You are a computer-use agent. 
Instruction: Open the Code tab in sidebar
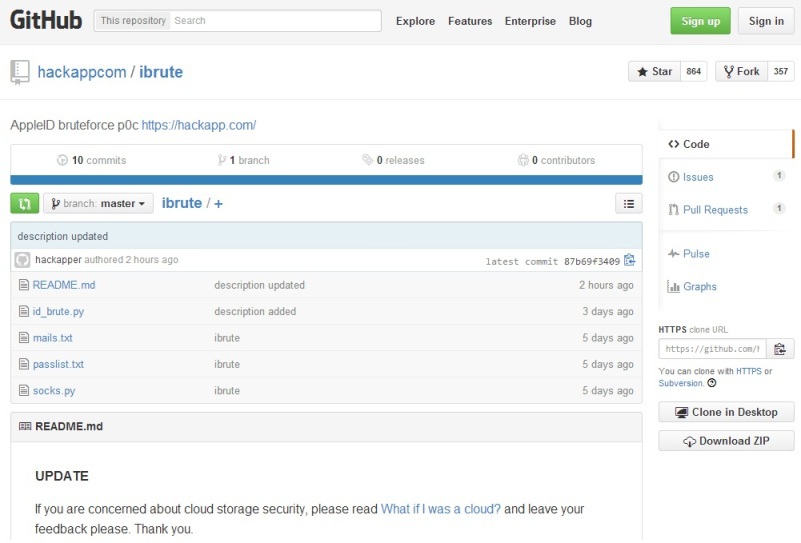[x=726, y=144]
